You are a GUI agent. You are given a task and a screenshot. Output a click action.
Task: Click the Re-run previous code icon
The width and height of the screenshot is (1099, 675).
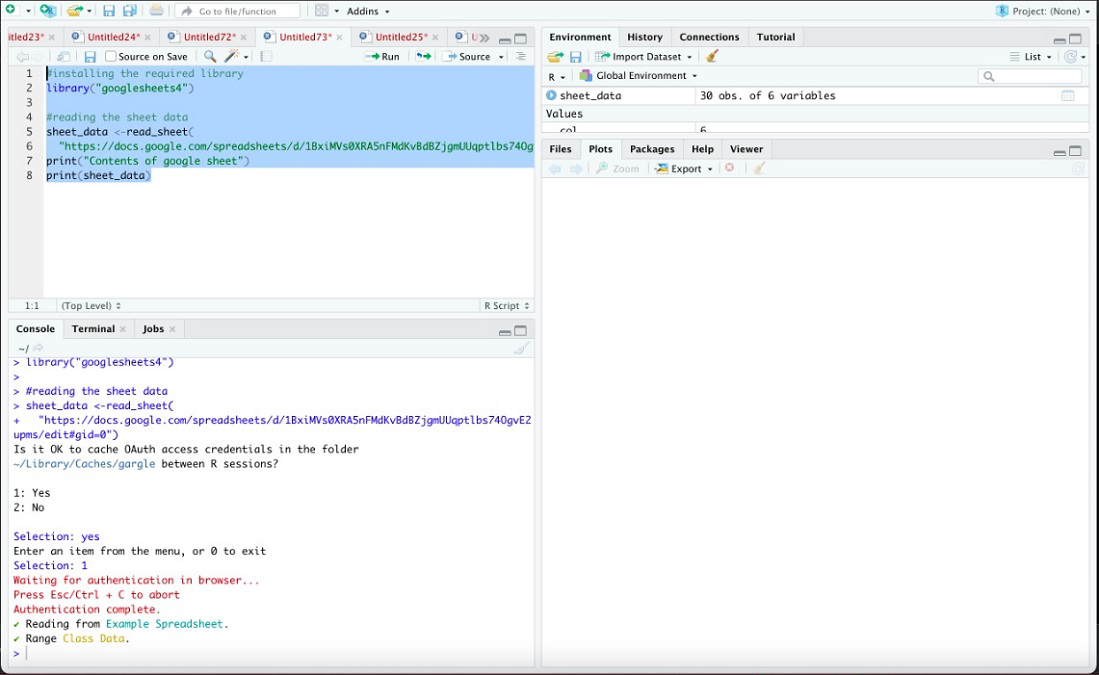coord(423,57)
